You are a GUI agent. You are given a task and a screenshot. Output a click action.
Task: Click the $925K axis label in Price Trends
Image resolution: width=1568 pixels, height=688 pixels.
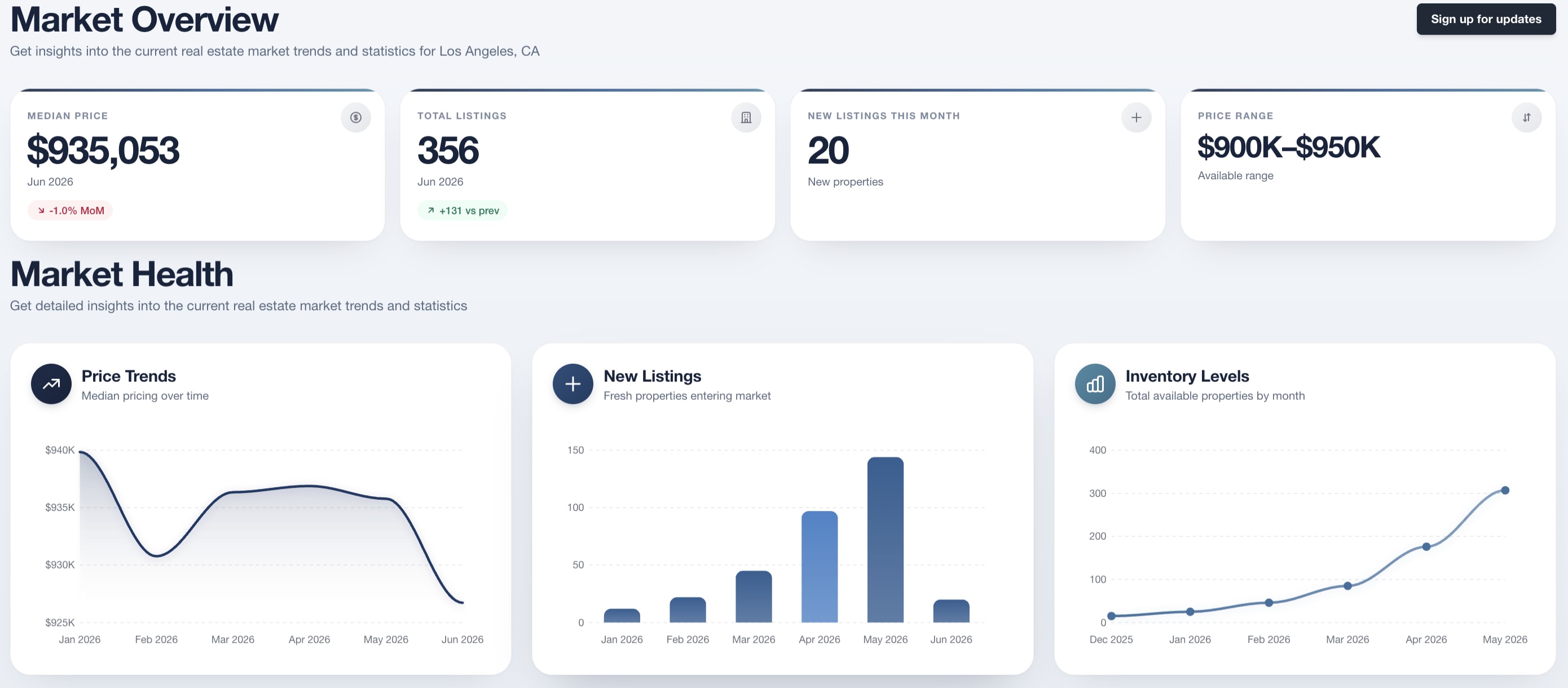point(60,622)
